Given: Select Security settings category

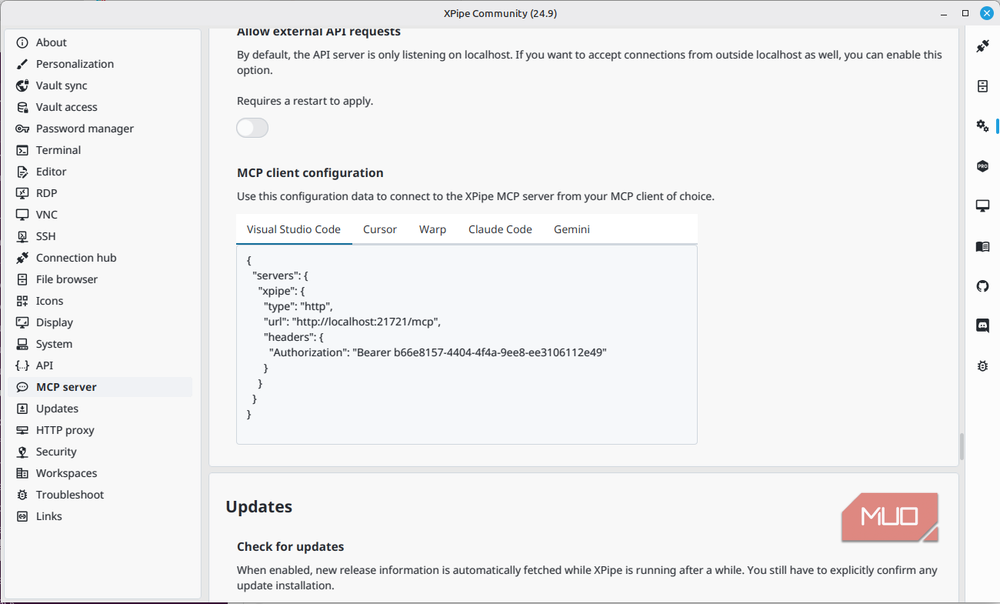Looking at the screenshot, I should [101, 452].
